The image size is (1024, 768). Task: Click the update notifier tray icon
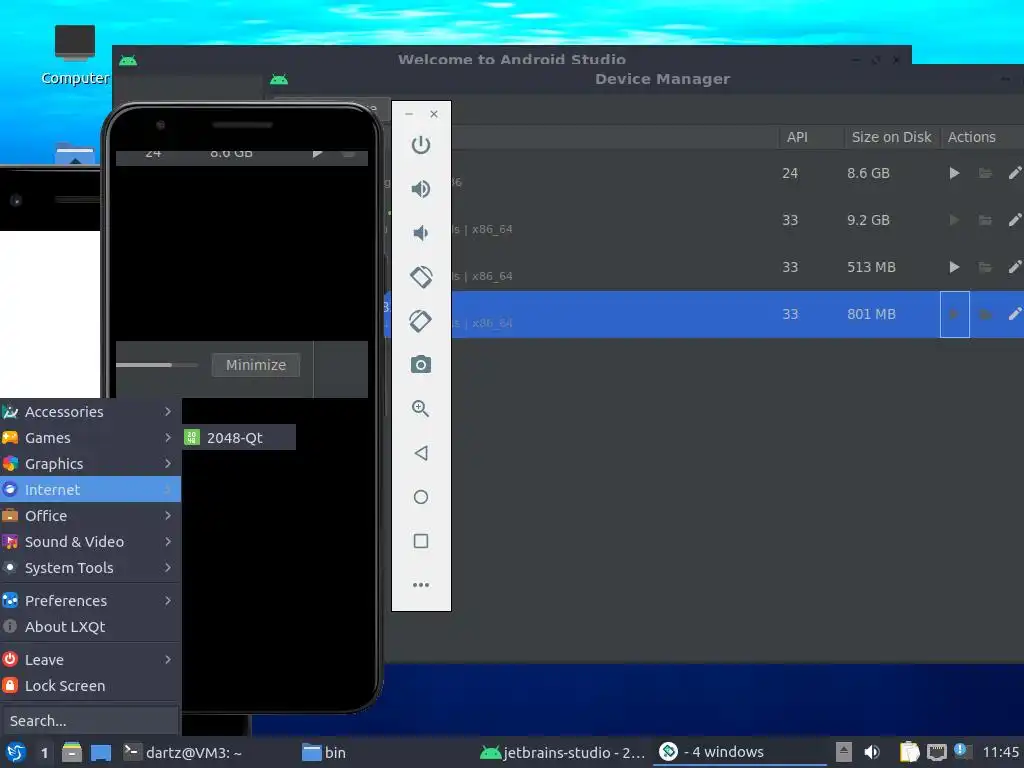pyautogui.click(x=962, y=751)
